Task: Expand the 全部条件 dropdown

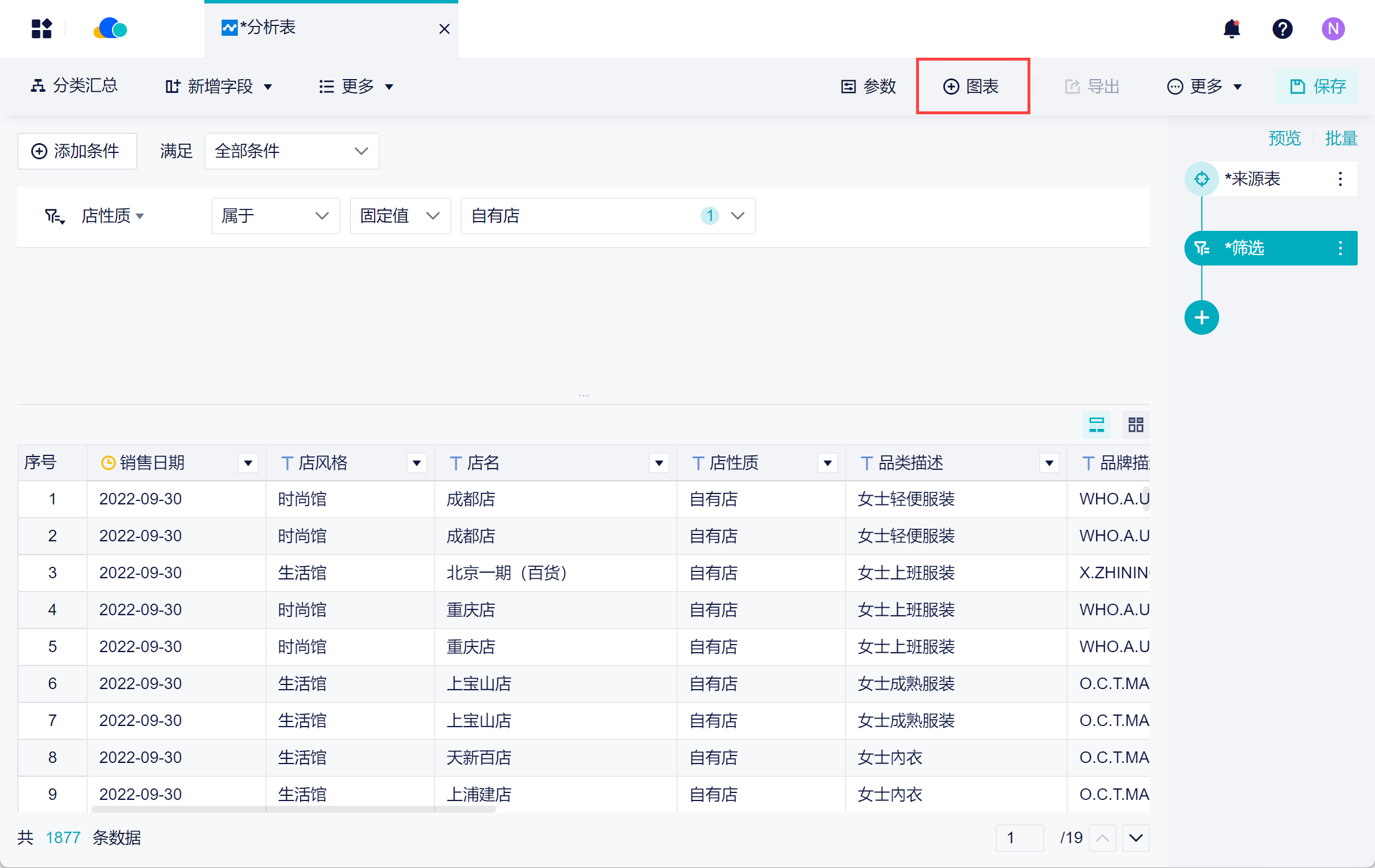Action: [x=292, y=151]
